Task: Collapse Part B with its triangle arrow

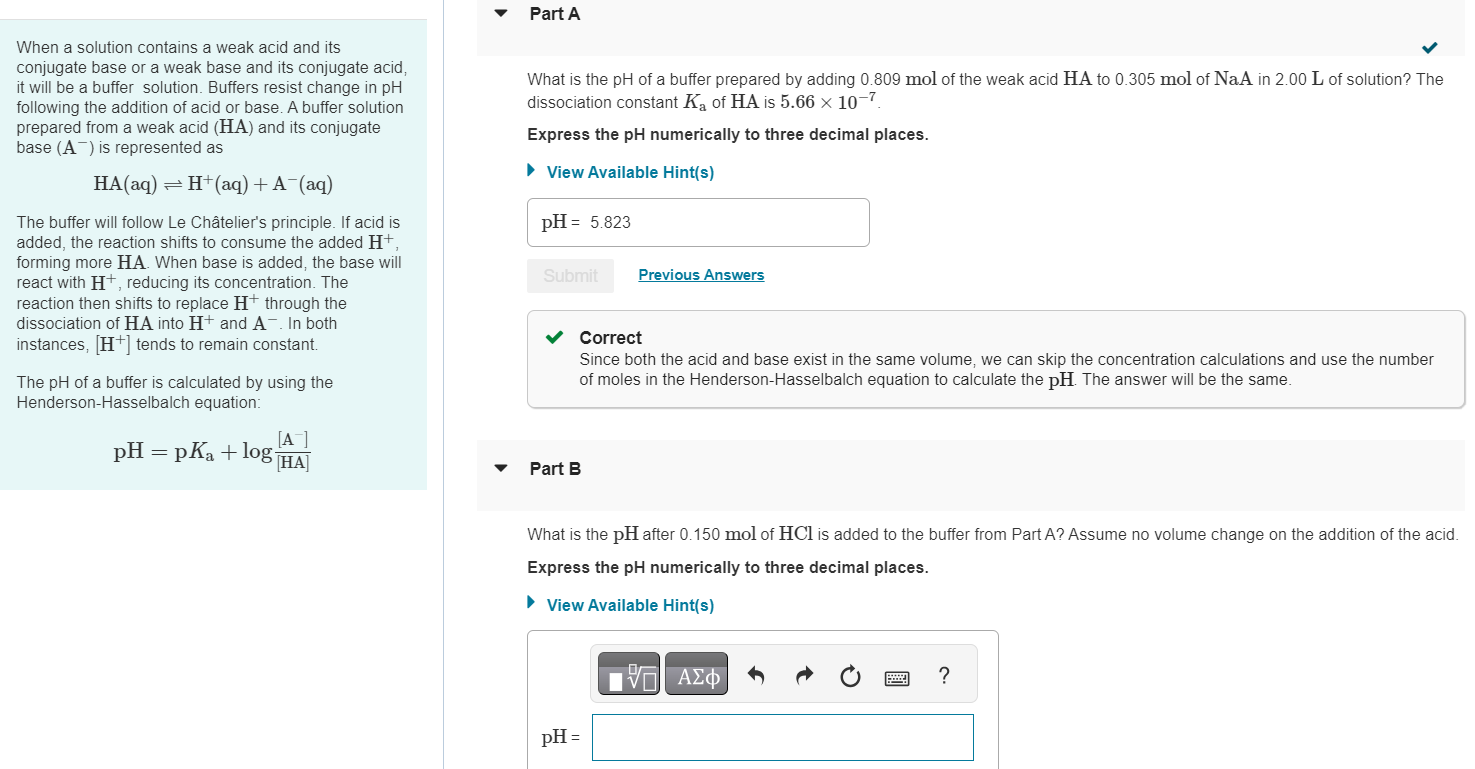Action: [x=501, y=469]
